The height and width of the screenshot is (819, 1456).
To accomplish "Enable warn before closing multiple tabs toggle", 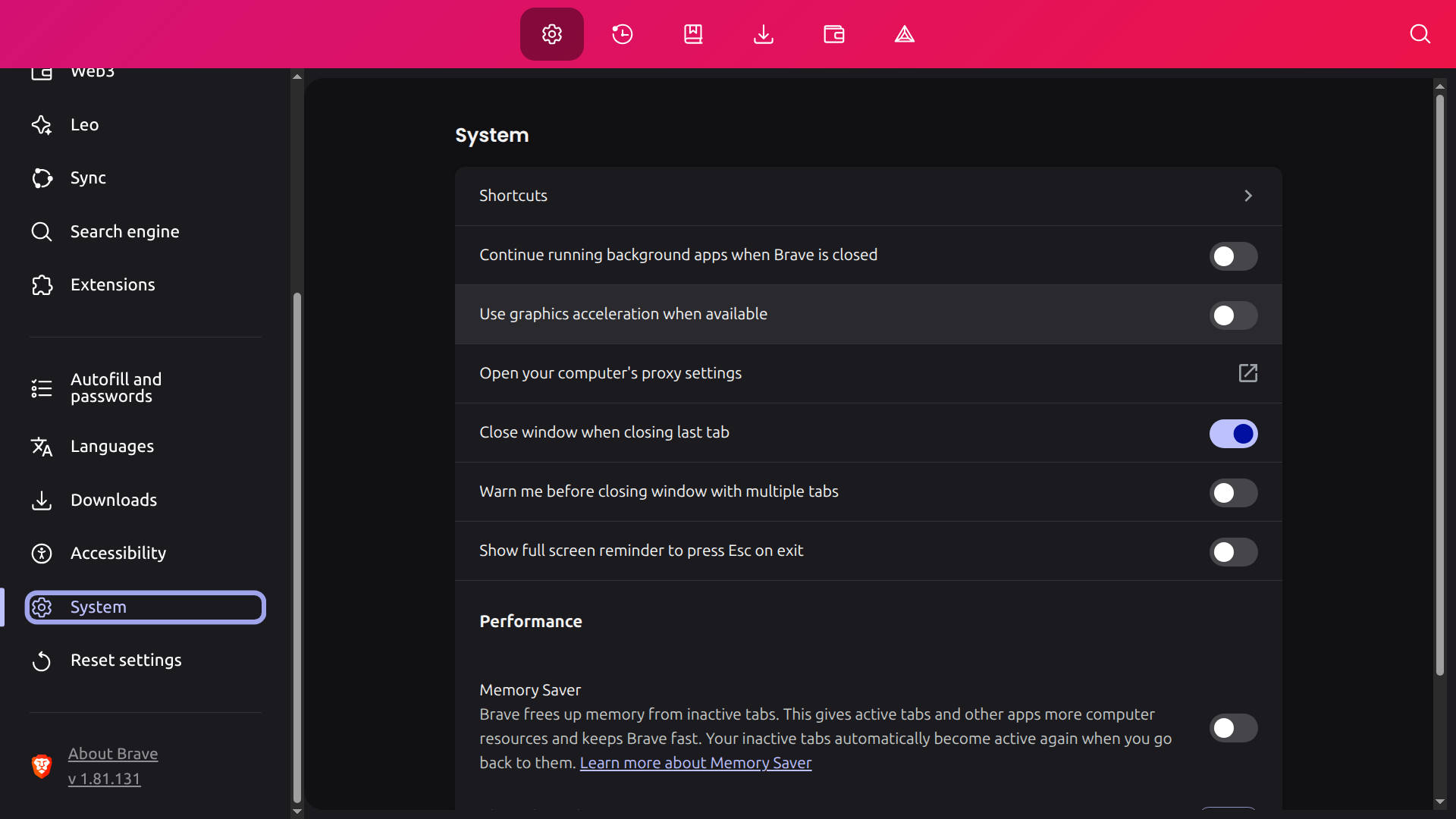I will 1233,493.
